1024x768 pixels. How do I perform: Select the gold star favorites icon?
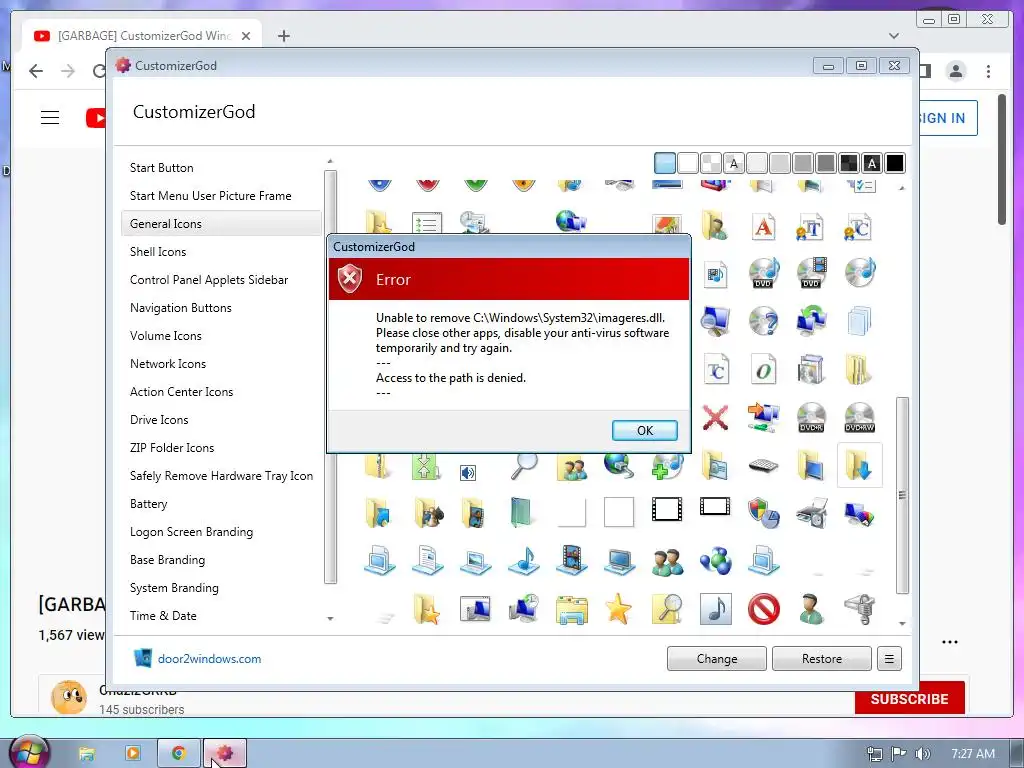(x=618, y=609)
